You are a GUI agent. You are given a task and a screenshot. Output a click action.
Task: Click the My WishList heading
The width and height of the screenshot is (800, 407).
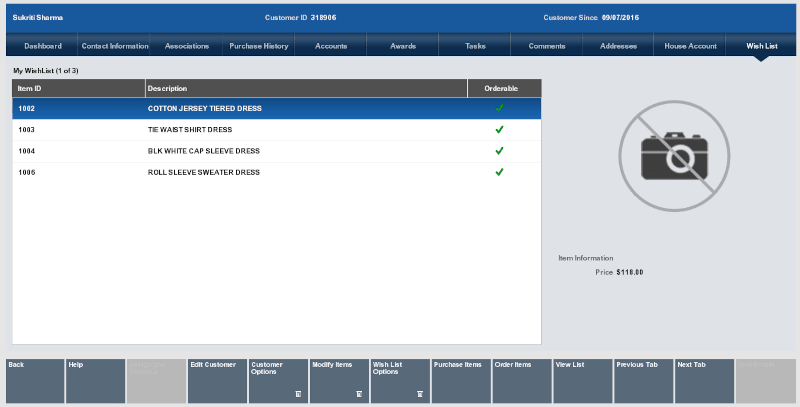(x=46, y=70)
